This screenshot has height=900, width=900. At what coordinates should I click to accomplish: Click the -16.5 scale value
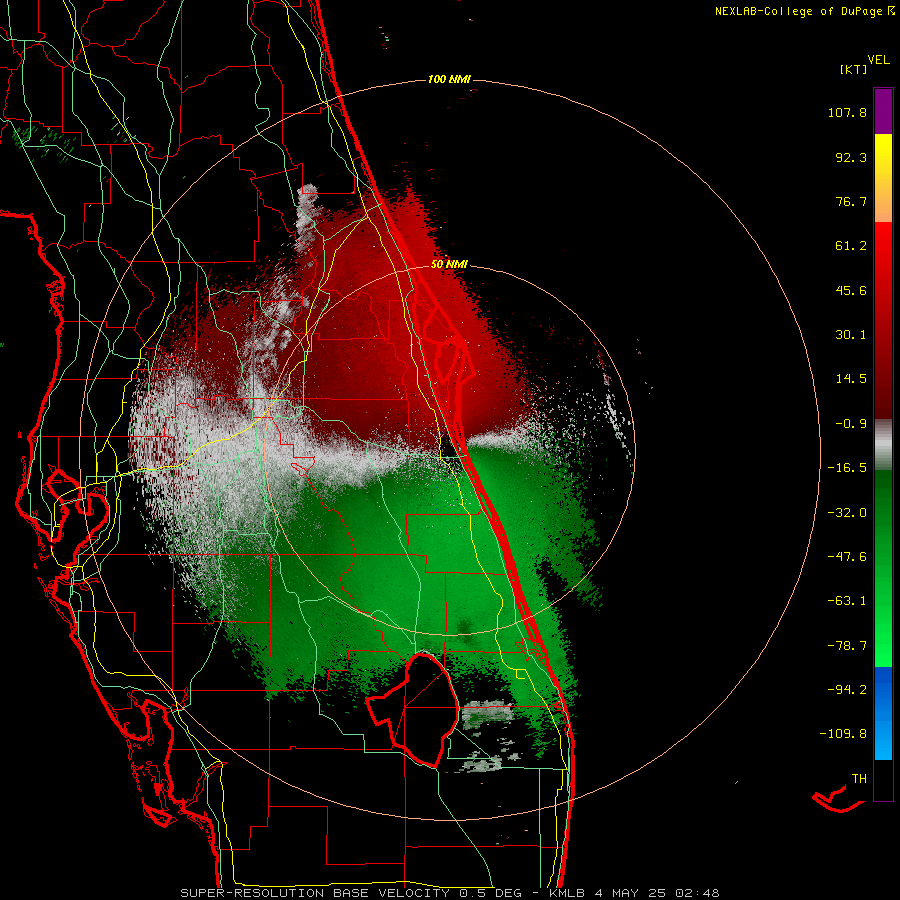847,468
